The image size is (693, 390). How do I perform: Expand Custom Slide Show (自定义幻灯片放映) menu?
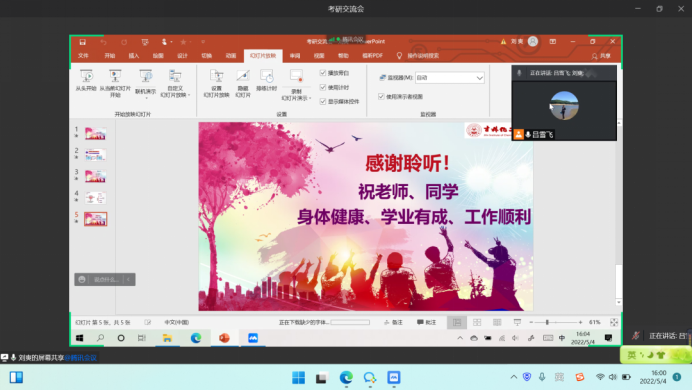click(x=175, y=91)
